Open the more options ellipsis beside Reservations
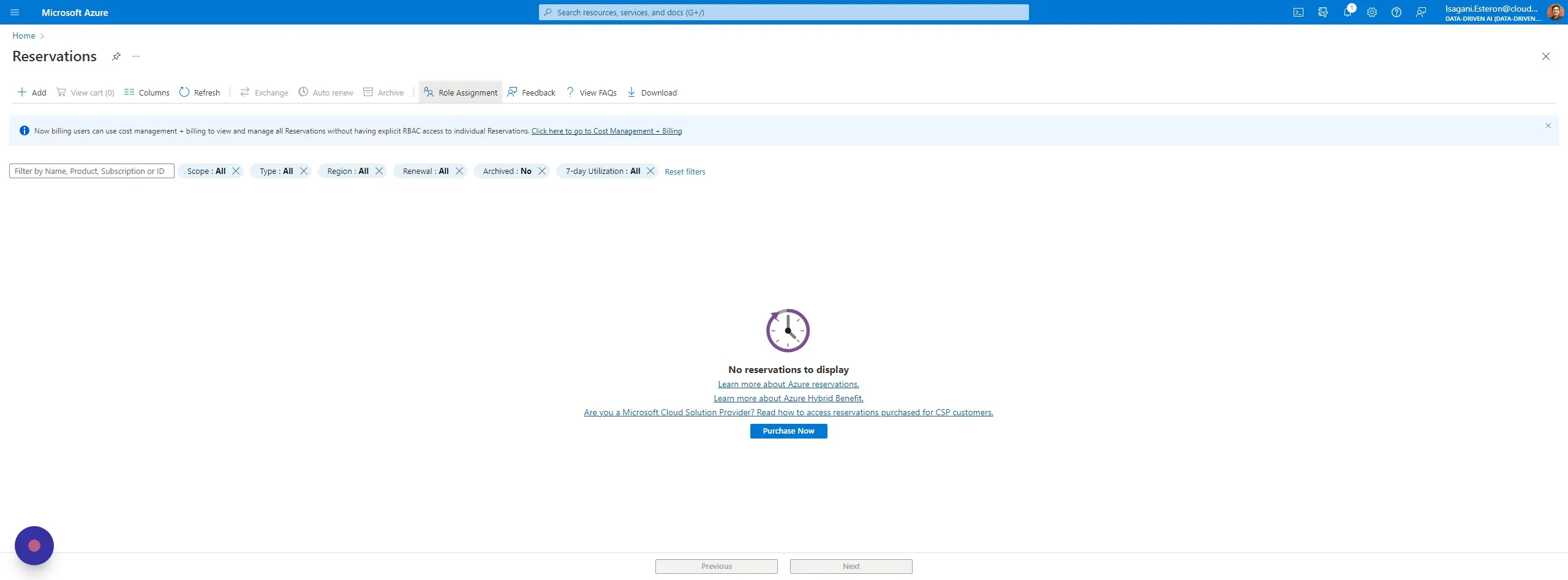Image resolution: width=1568 pixels, height=580 pixels. [136, 56]
